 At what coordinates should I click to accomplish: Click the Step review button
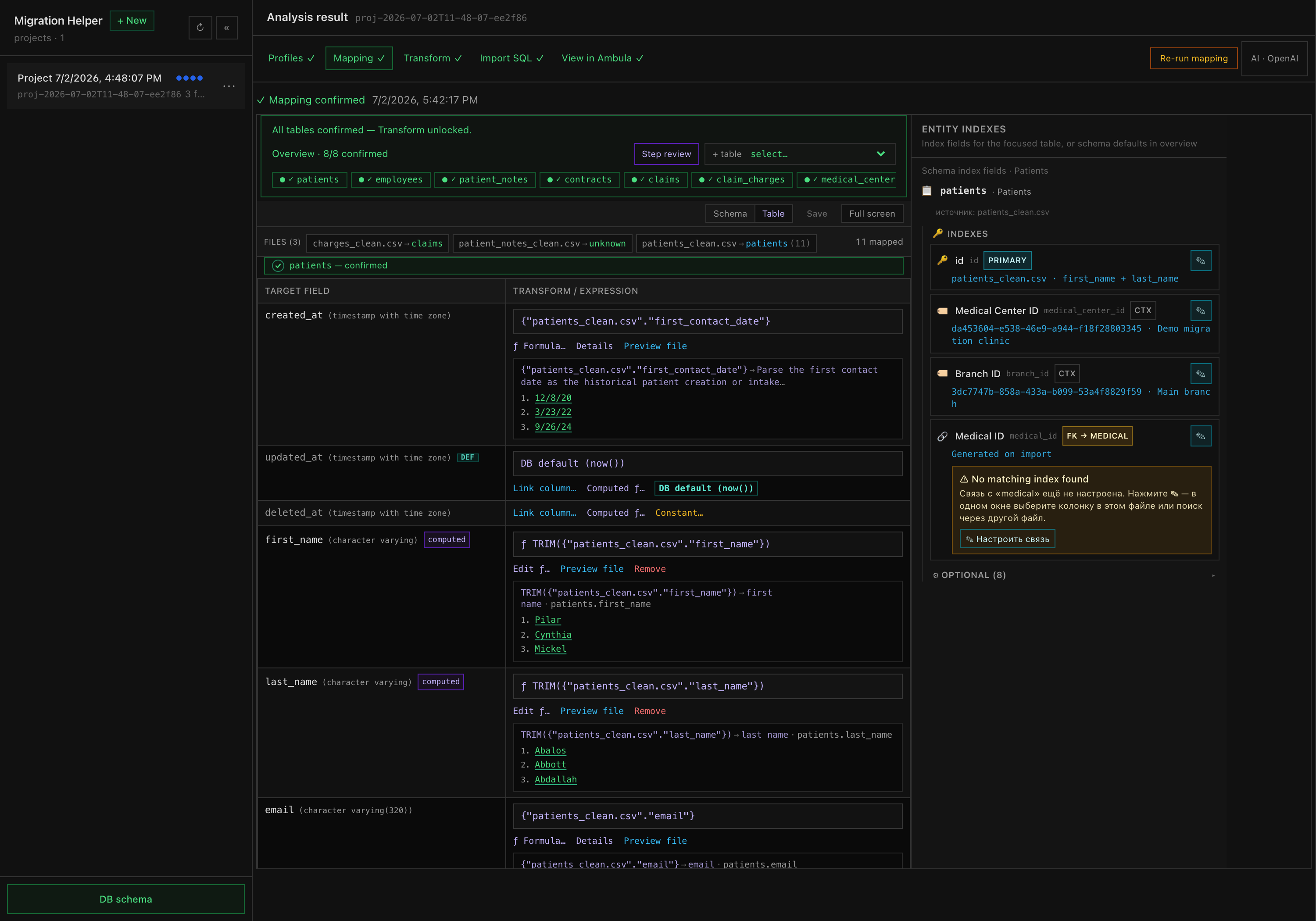pyautogui.click(x=666, y=154)
